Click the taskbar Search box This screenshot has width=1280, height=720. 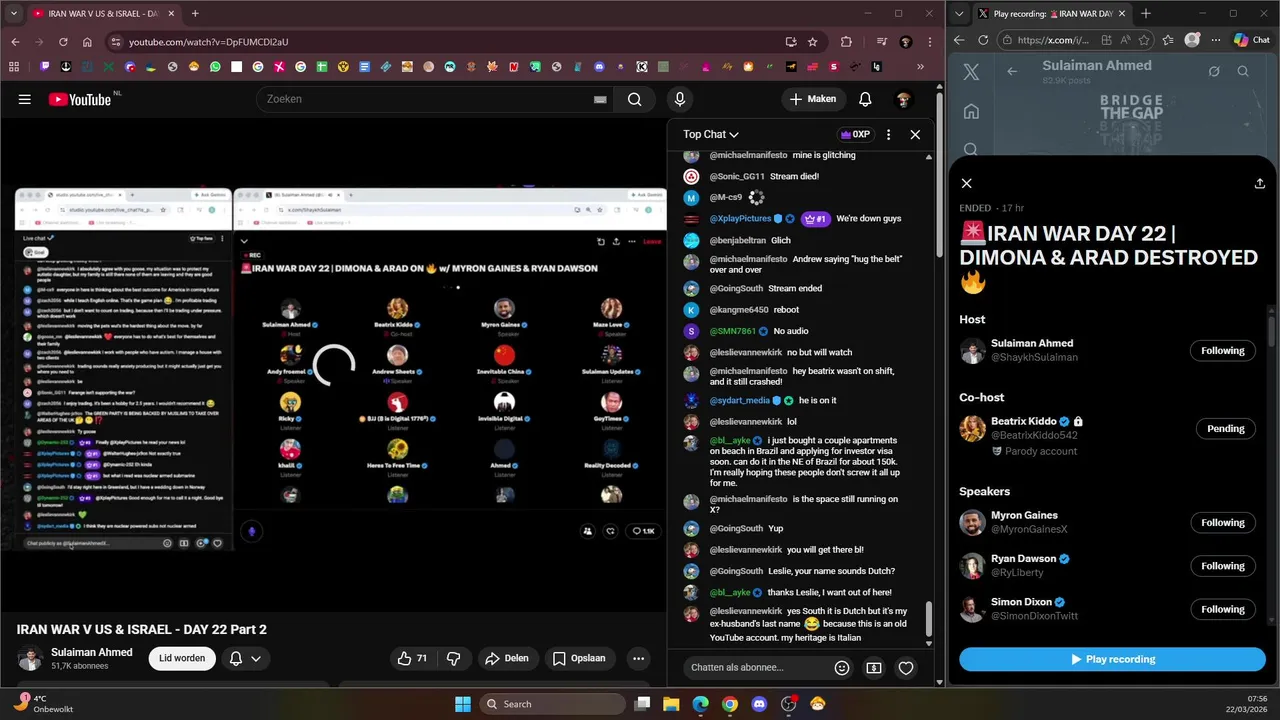[x=551, y=704]
